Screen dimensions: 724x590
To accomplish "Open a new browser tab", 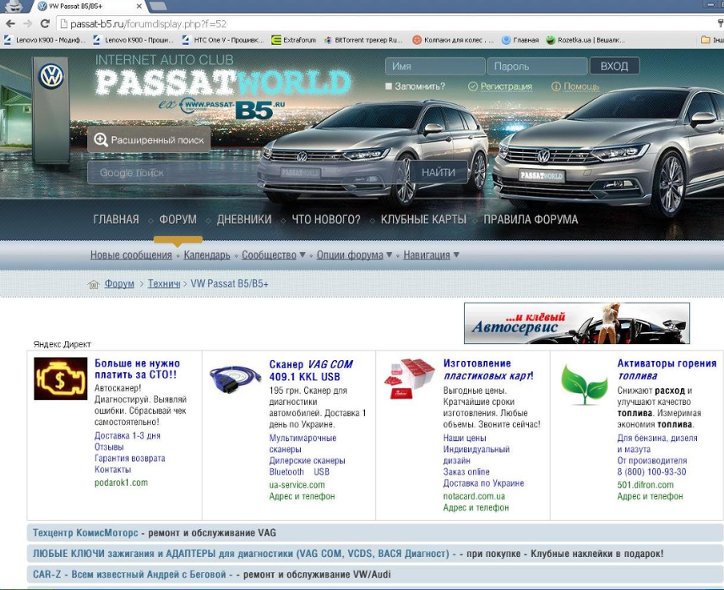I will point(158,6).
